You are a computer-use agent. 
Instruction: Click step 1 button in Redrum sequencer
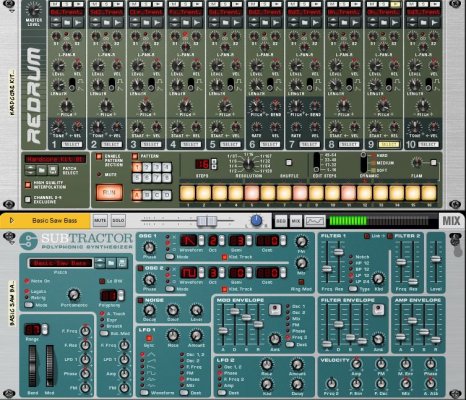click(x=188, y=193)
